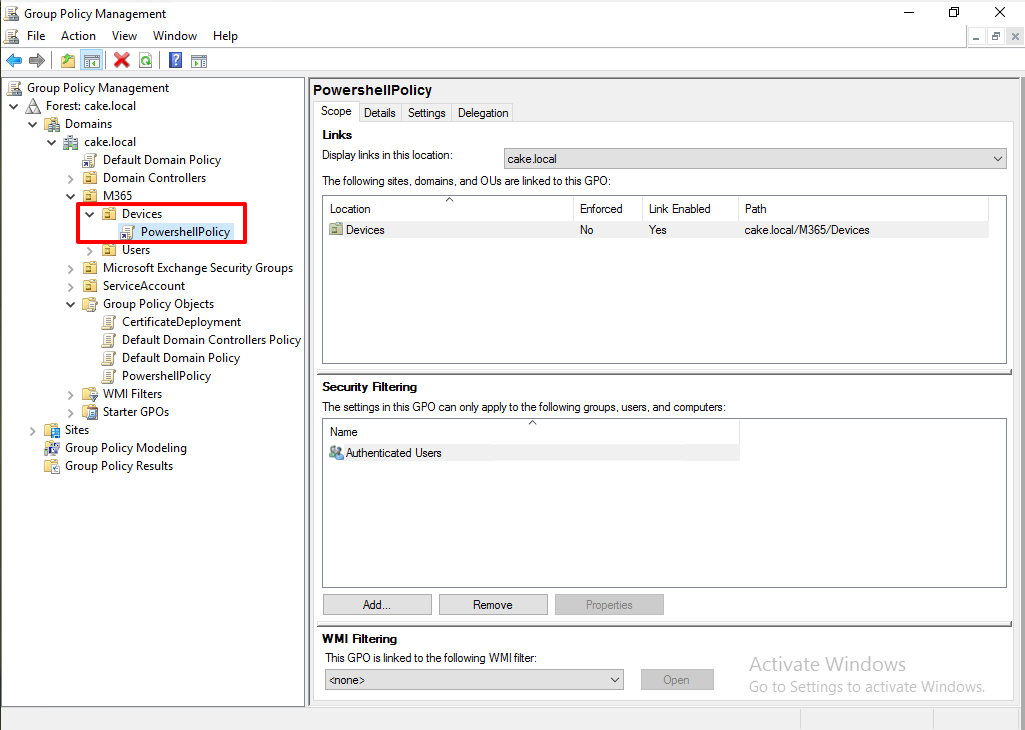Screen dimensions: 1025x730
Task: Expand the Users OU node
Action: click(x=90, y=250)
